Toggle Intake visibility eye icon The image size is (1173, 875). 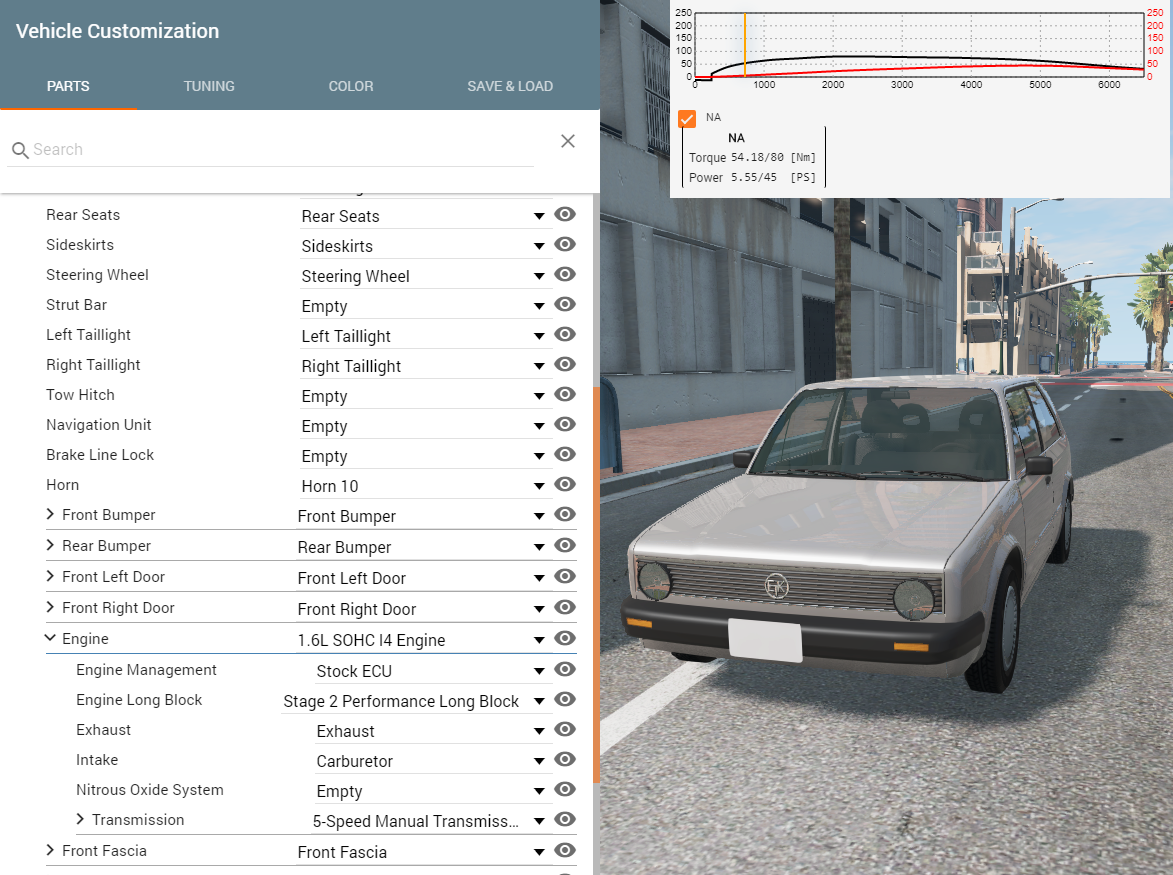pyautogui.click(x=565, y=759)
